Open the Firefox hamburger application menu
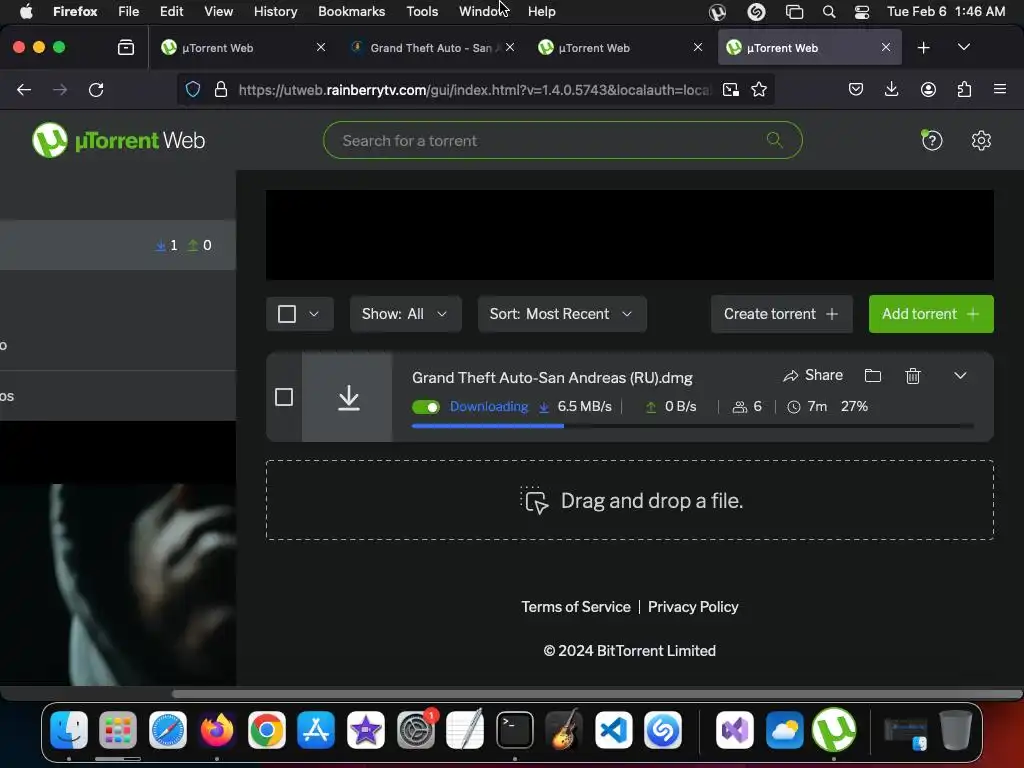Viewport: 1024px width, 768px height. click(999, 89)
